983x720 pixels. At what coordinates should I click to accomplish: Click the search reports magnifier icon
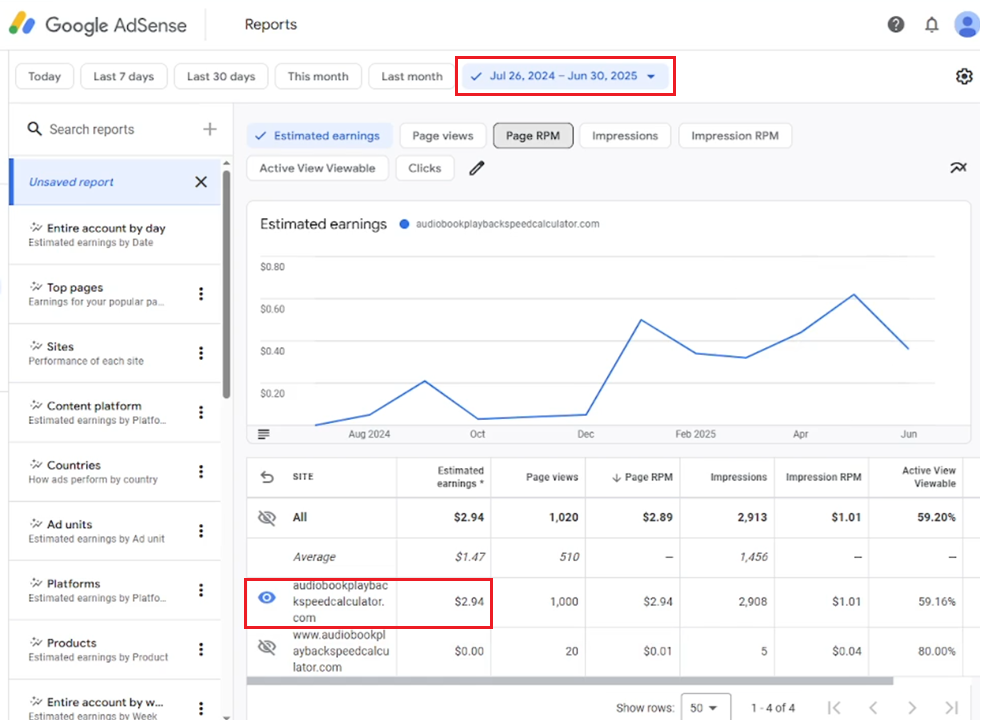tap(34, 129)
